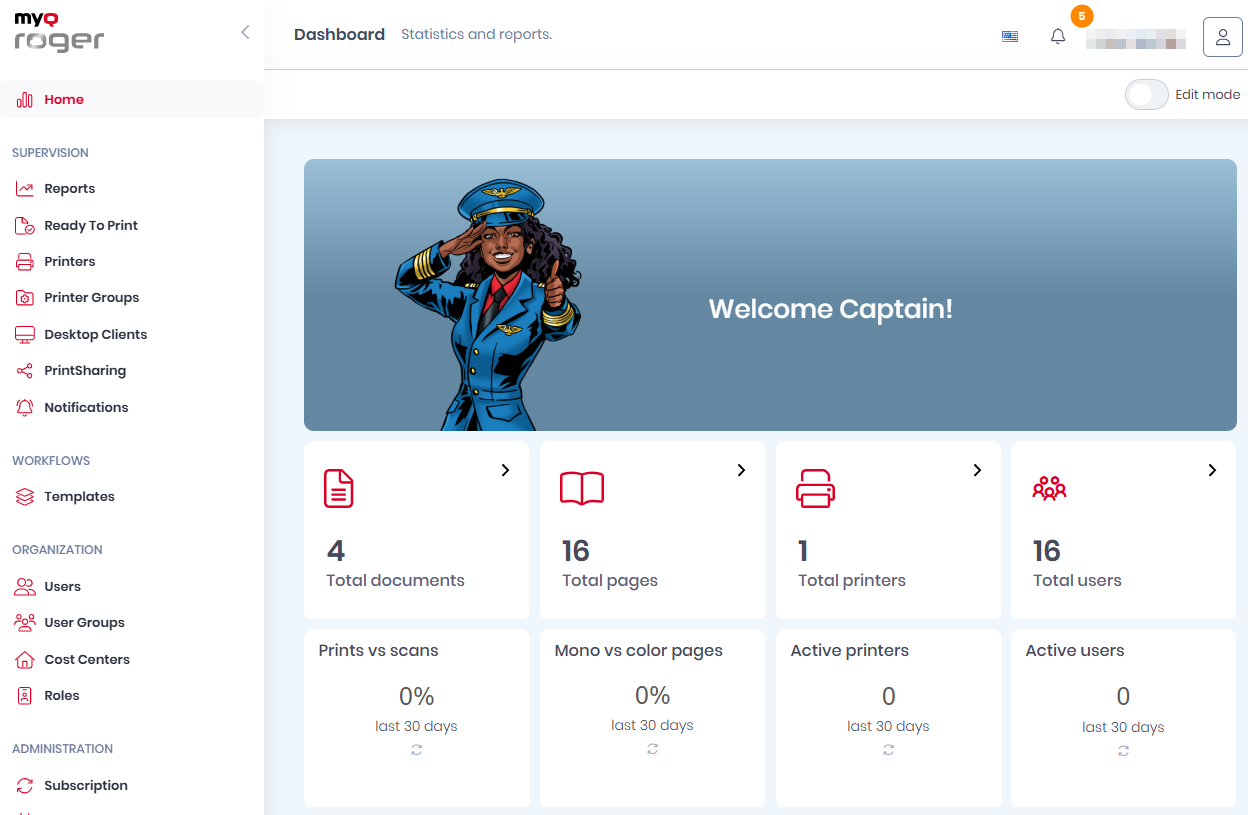
Task: Collapse the sidebar with the chevron
Action: click(x=245, y=33)
